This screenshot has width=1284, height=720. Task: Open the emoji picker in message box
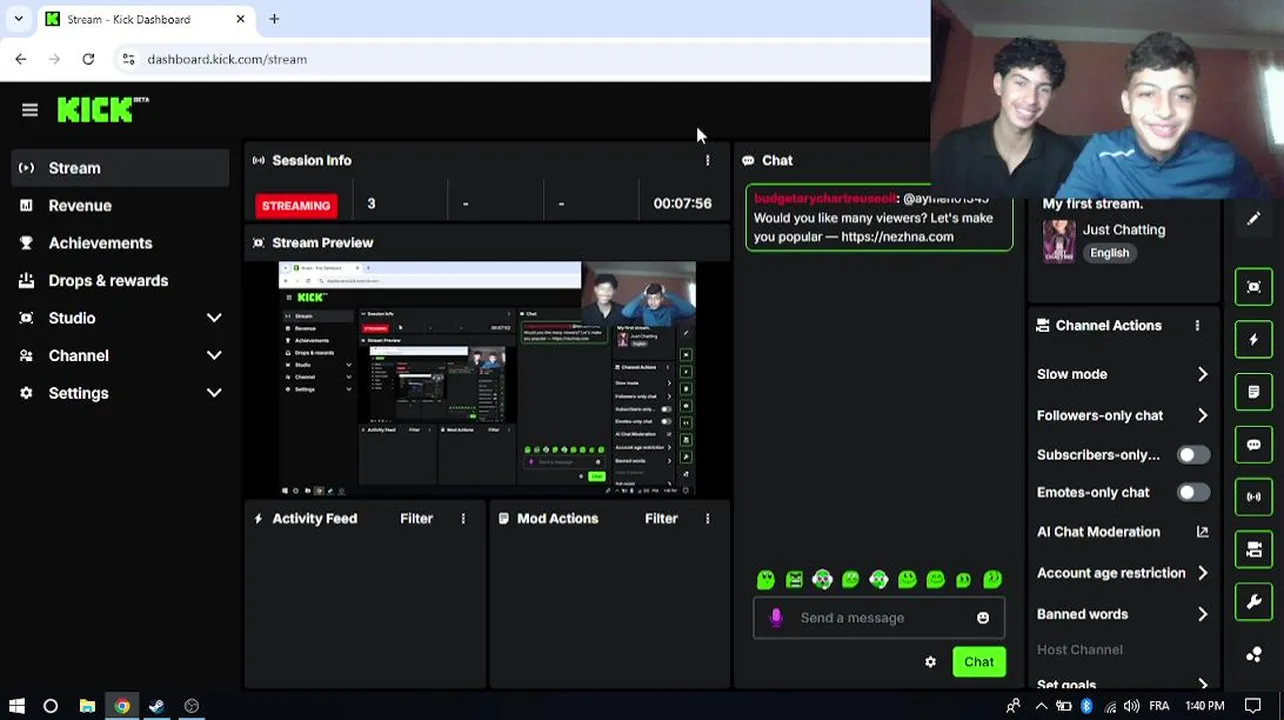(x=983, y=618)
